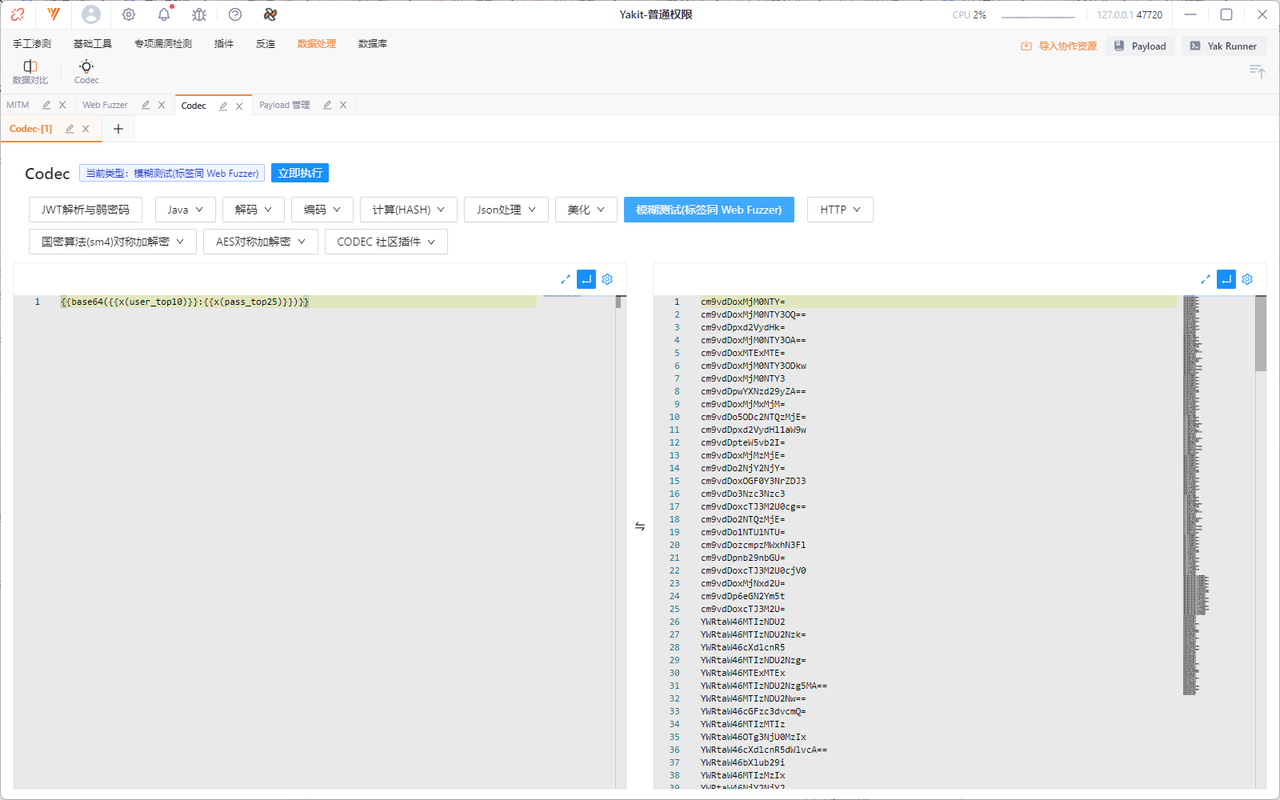Rename the MITM tab with pencil icon

coord(47,105)
